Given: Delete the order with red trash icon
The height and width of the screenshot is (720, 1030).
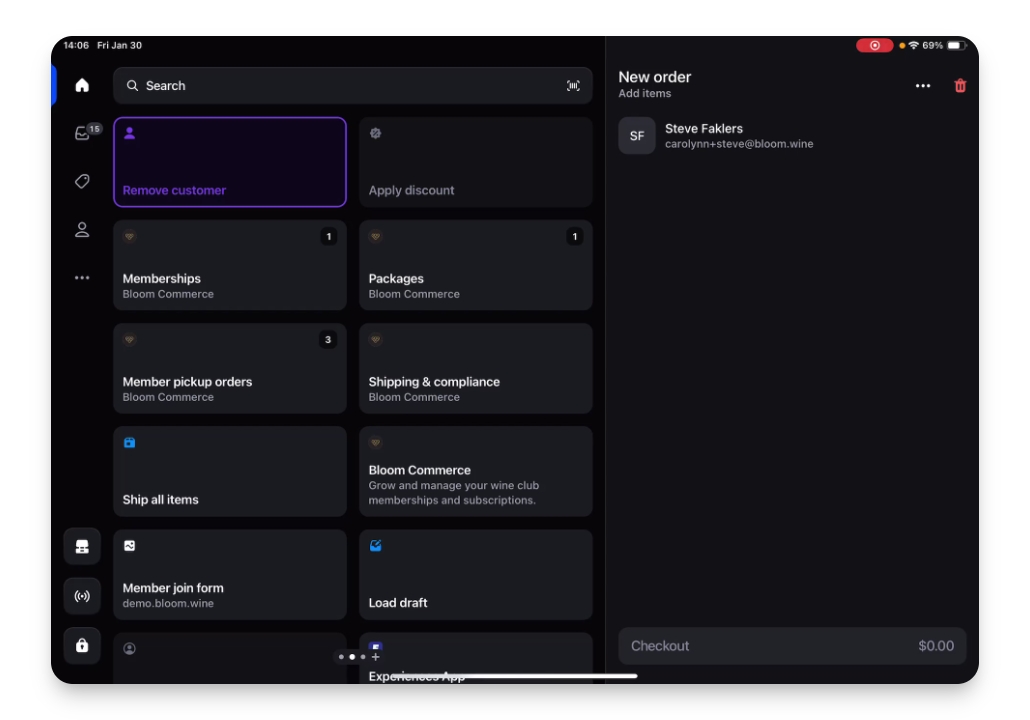Looking at the screenshot, I should (x=960, y=85).
